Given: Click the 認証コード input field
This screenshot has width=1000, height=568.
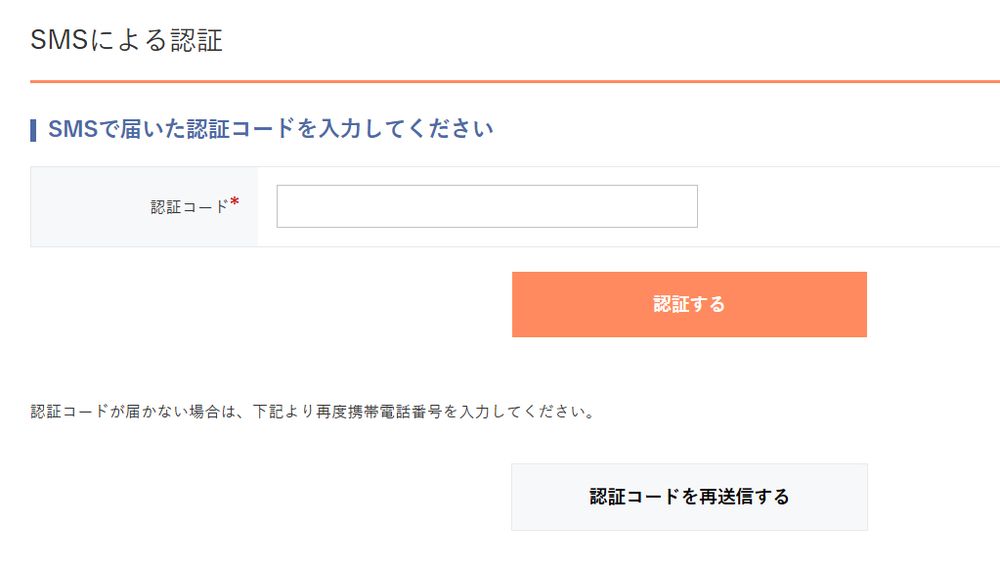Looking at the screenshot, I should (487, 206).
